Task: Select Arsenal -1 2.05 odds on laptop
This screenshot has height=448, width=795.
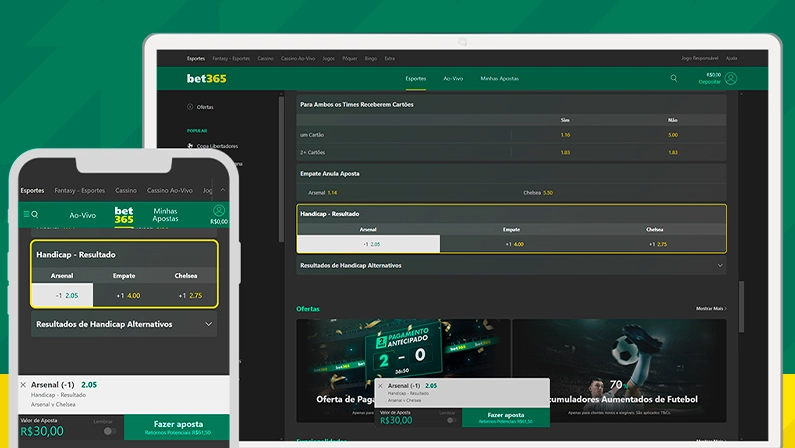Action: click(369, 244)
